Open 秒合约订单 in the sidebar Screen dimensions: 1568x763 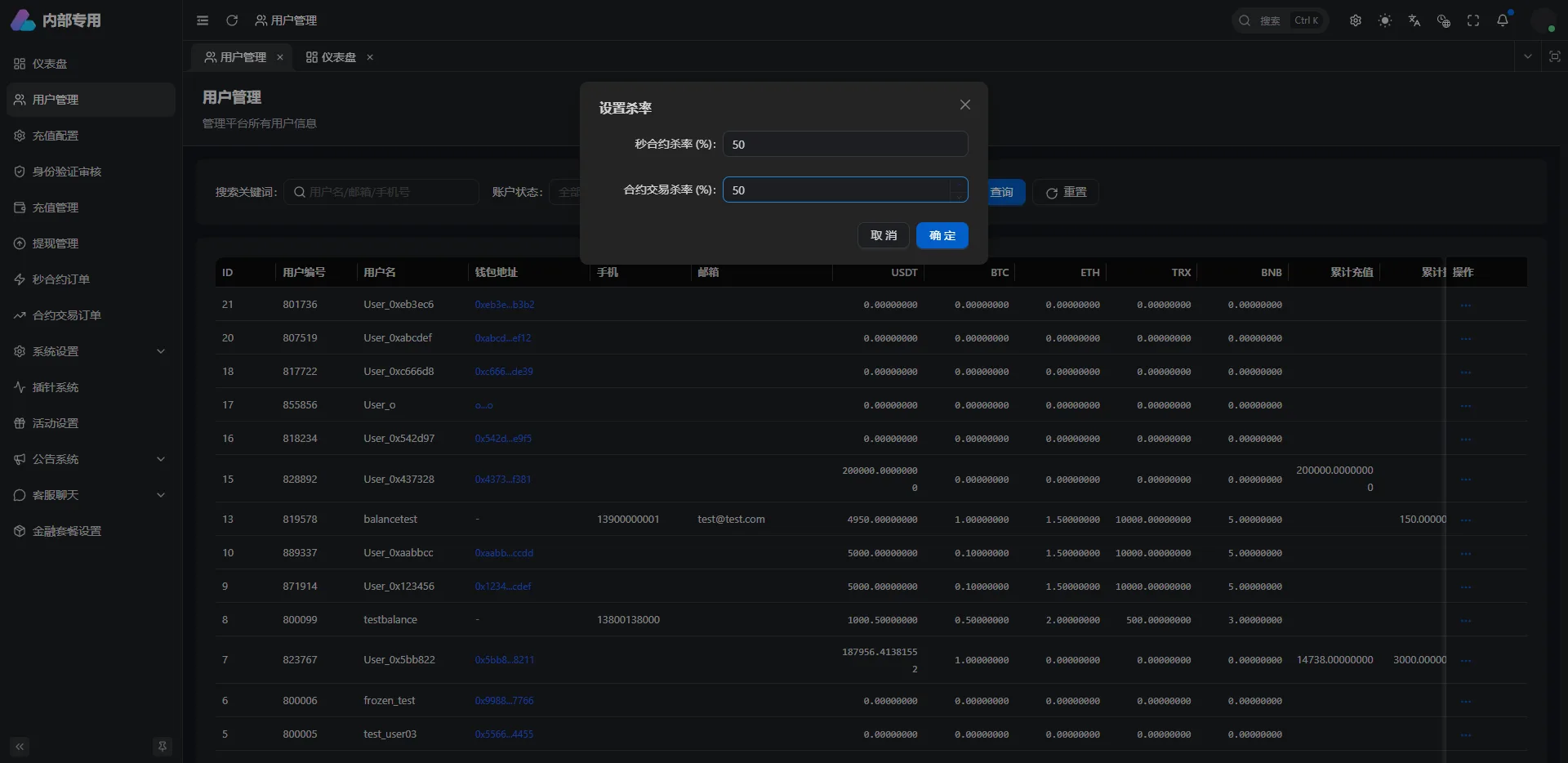(x=61, y=279)
